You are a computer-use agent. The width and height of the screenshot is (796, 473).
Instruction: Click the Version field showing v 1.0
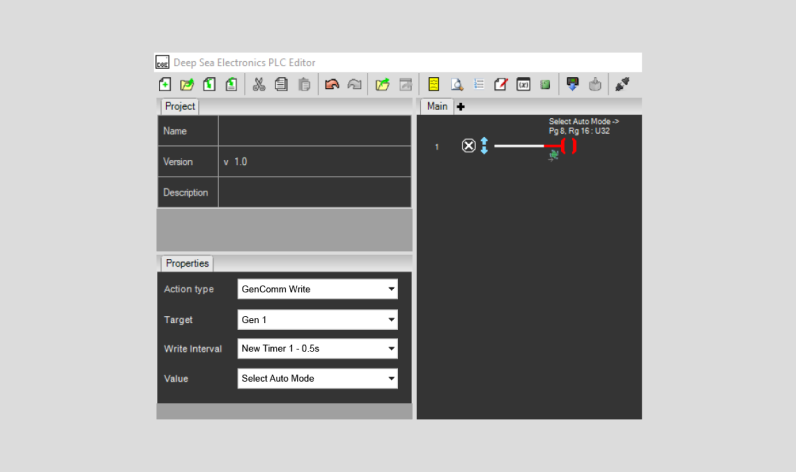click(x=315, y=162)
